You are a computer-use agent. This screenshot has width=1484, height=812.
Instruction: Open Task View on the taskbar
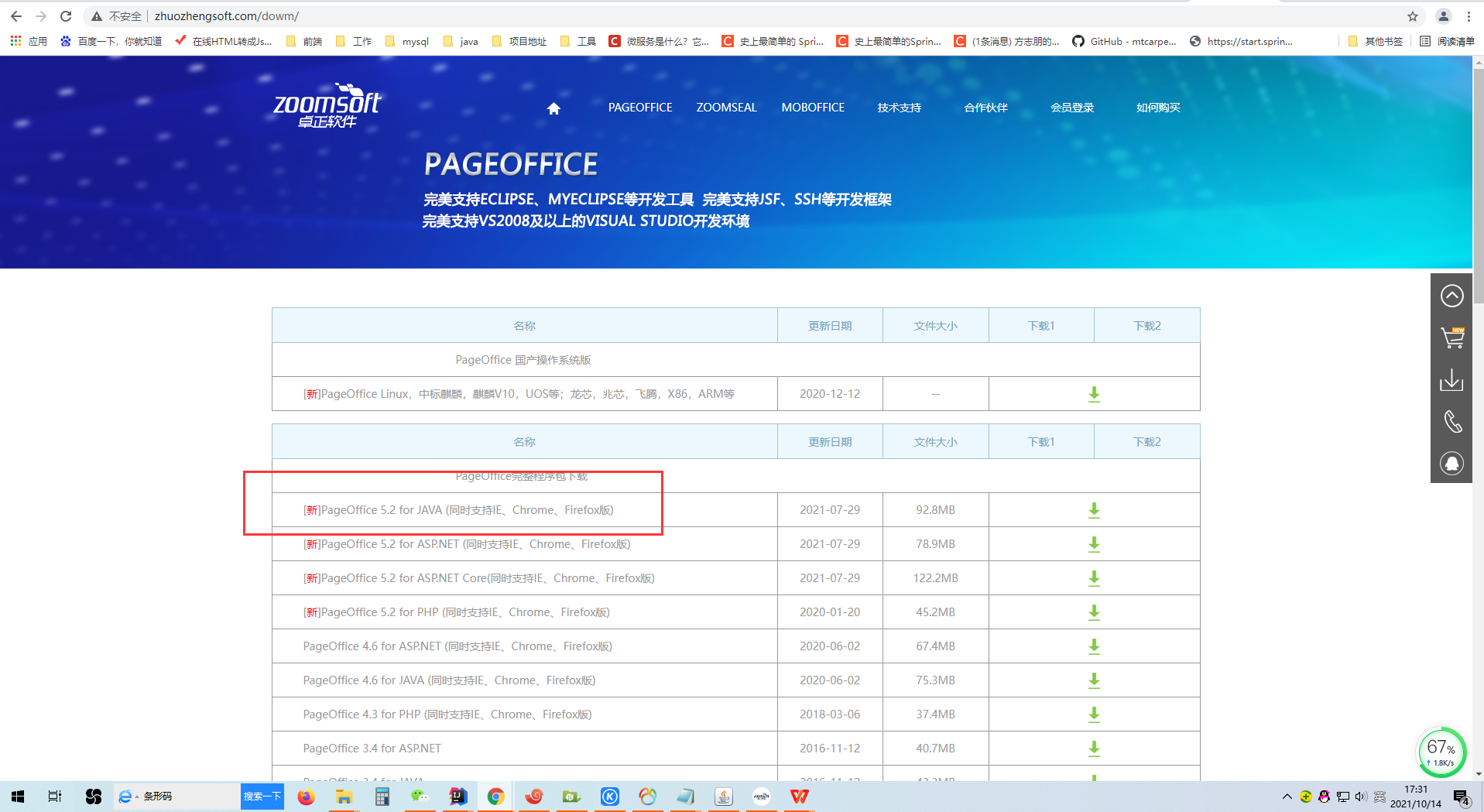[55, 797]
